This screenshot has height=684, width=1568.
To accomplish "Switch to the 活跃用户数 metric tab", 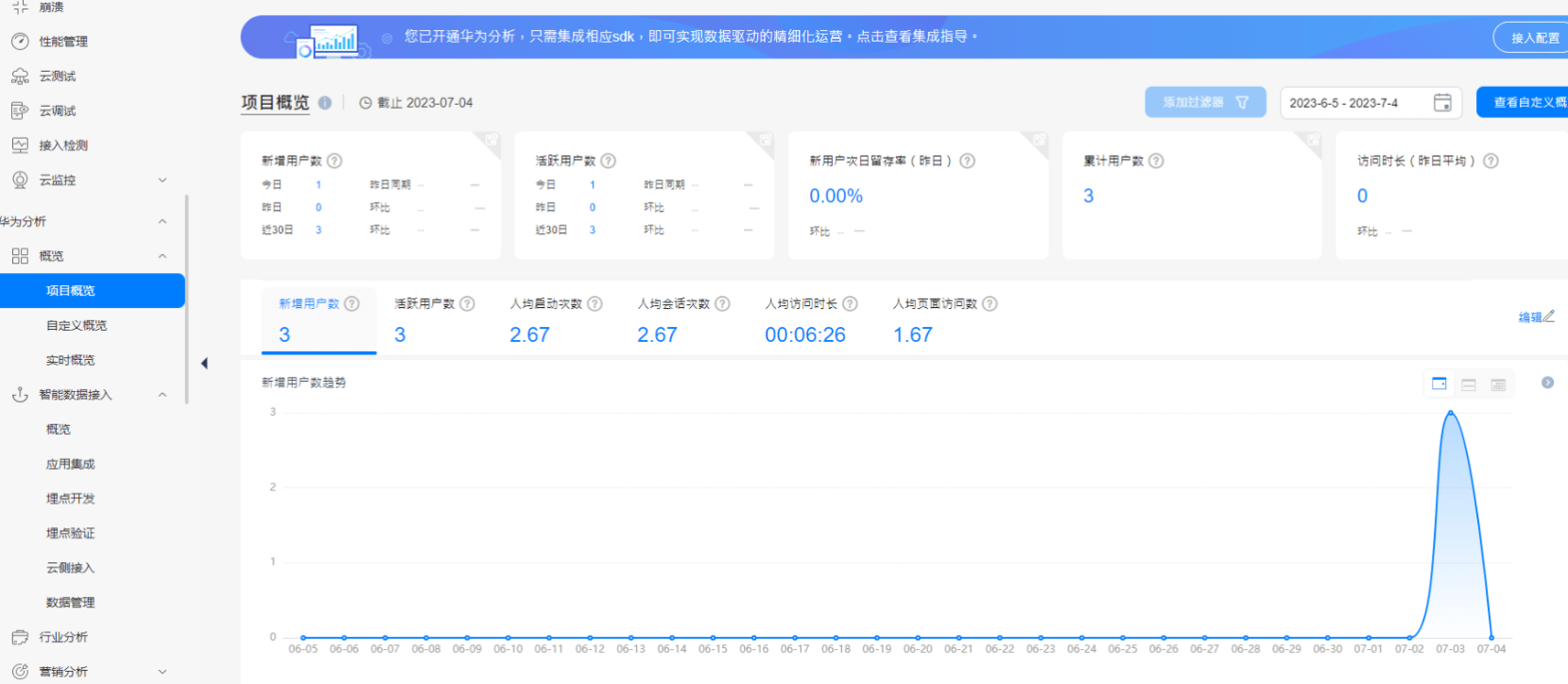I will coord(434,321).
